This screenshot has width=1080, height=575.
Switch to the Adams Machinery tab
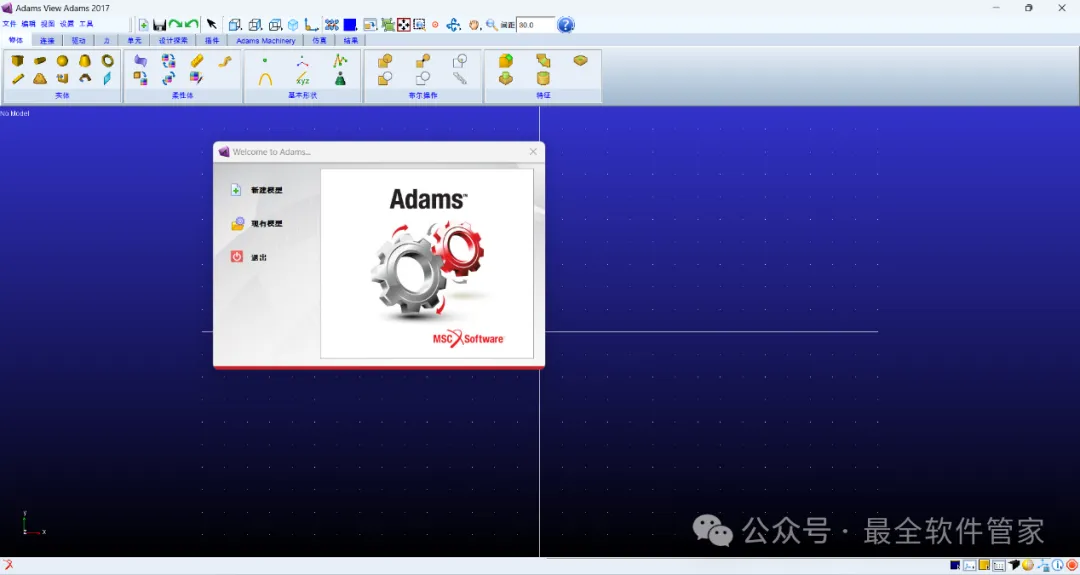coord(266,41)
